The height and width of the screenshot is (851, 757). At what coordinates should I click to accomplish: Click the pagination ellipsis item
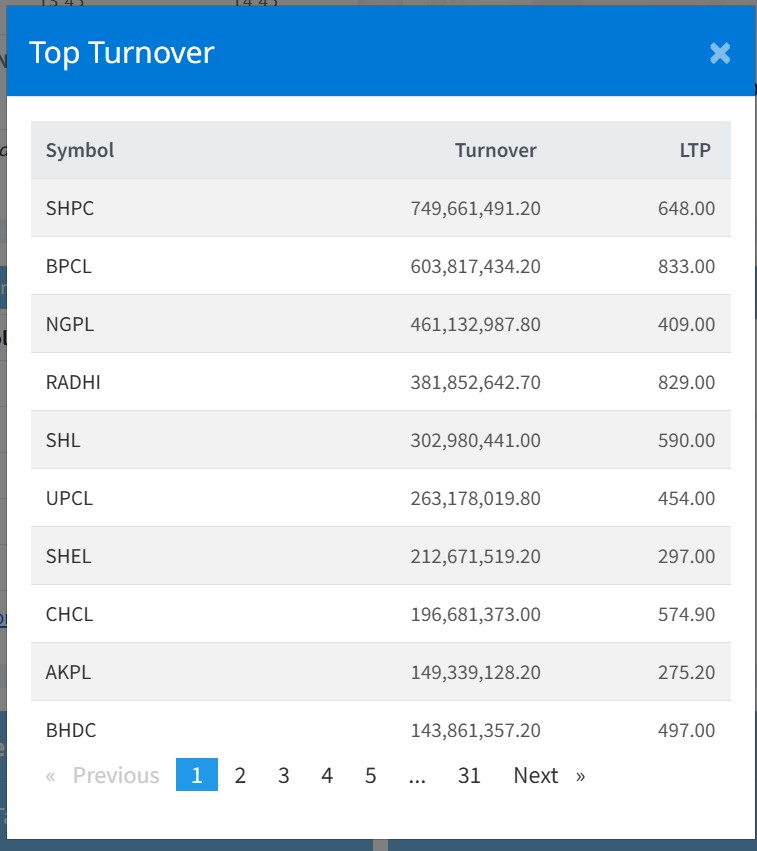pos(417,775)
